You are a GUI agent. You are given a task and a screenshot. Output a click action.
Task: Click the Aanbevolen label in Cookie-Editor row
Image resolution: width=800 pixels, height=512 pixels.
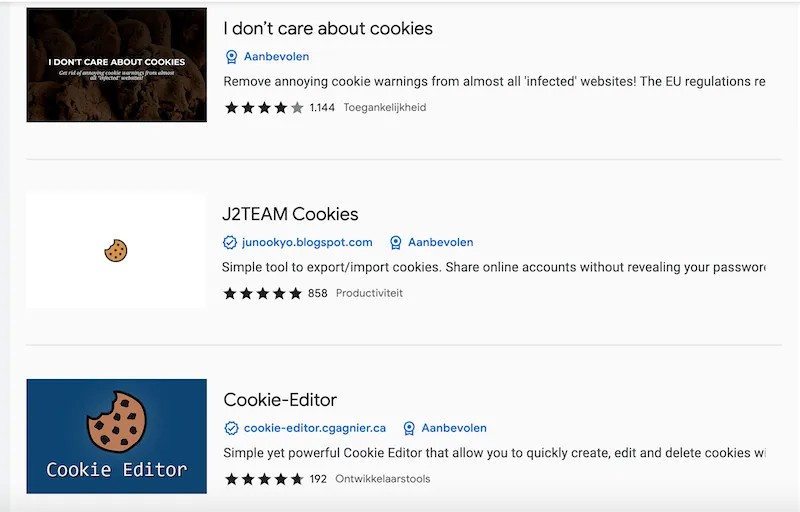(x=454, y=428)
